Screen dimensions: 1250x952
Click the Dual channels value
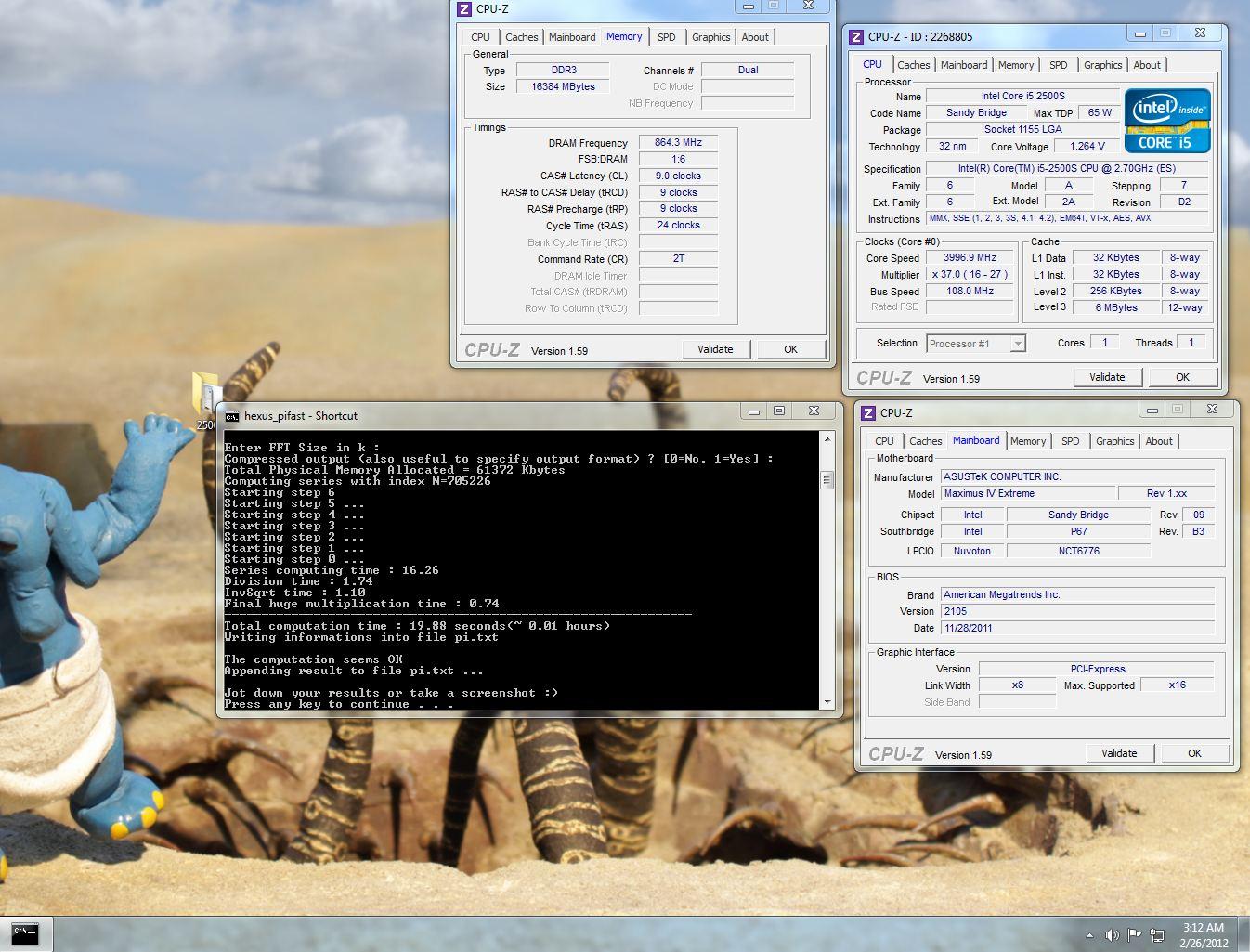(748, 70)
